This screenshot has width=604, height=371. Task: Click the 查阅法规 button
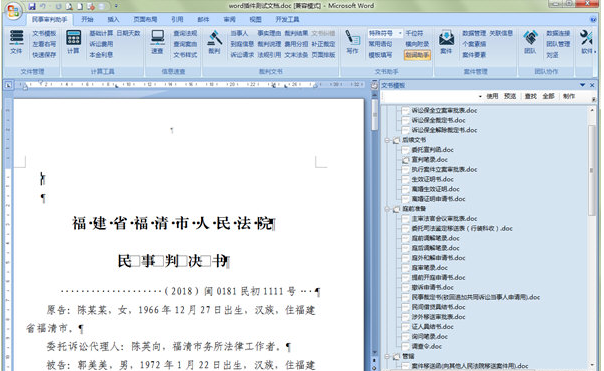(x=185, y=34)
